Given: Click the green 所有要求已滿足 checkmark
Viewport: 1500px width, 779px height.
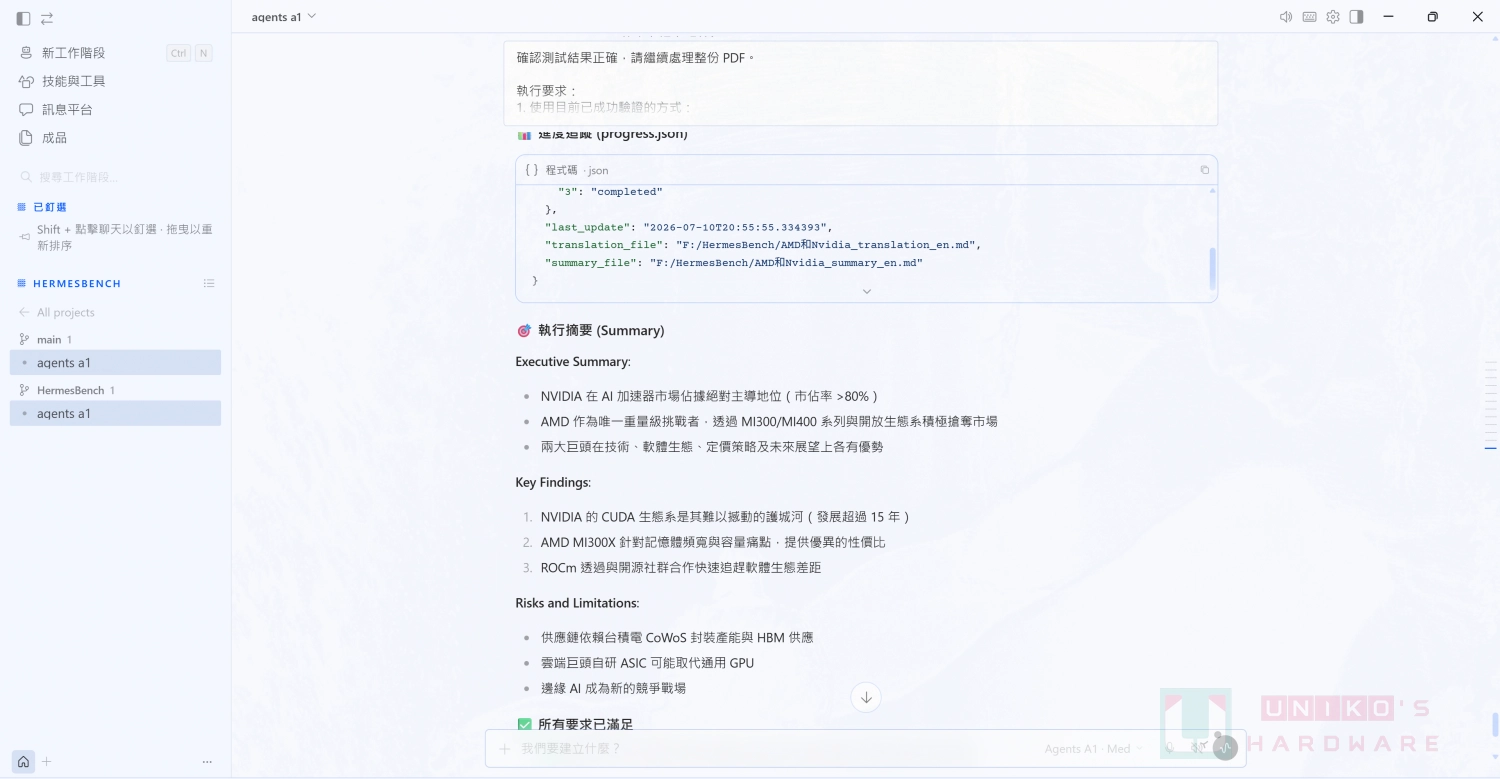Looking at the screenshot, I should [524, 724].
